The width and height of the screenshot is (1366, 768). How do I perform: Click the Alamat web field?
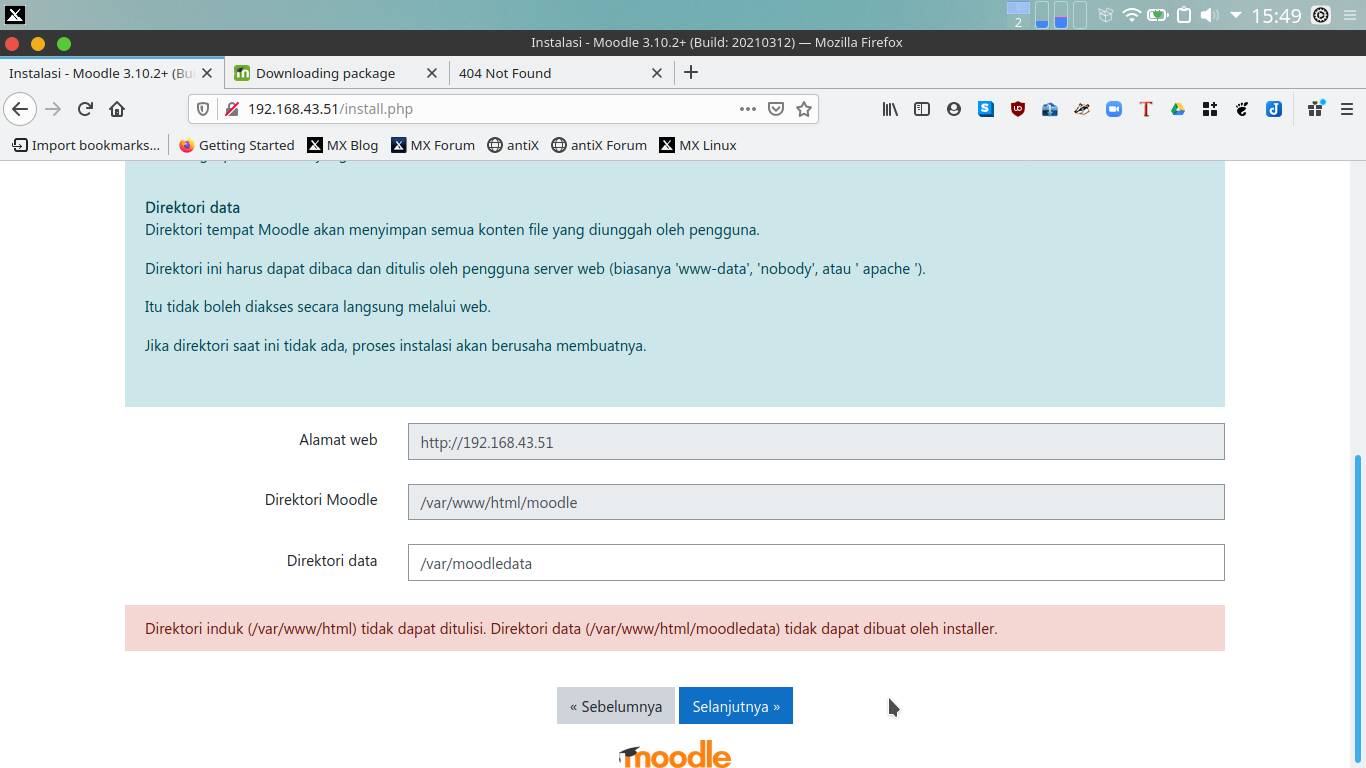click(816, 442)
